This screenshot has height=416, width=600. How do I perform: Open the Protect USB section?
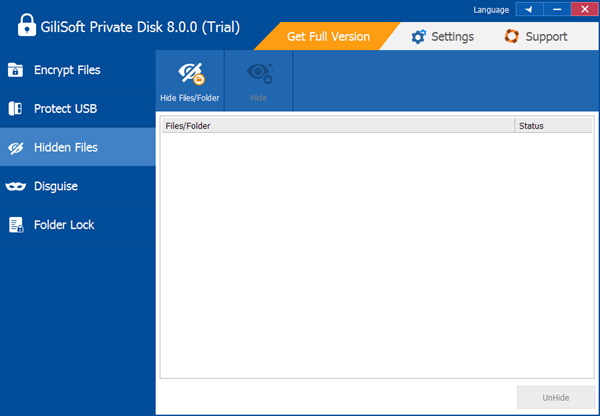pyautogui.click(x=77, y=109)
